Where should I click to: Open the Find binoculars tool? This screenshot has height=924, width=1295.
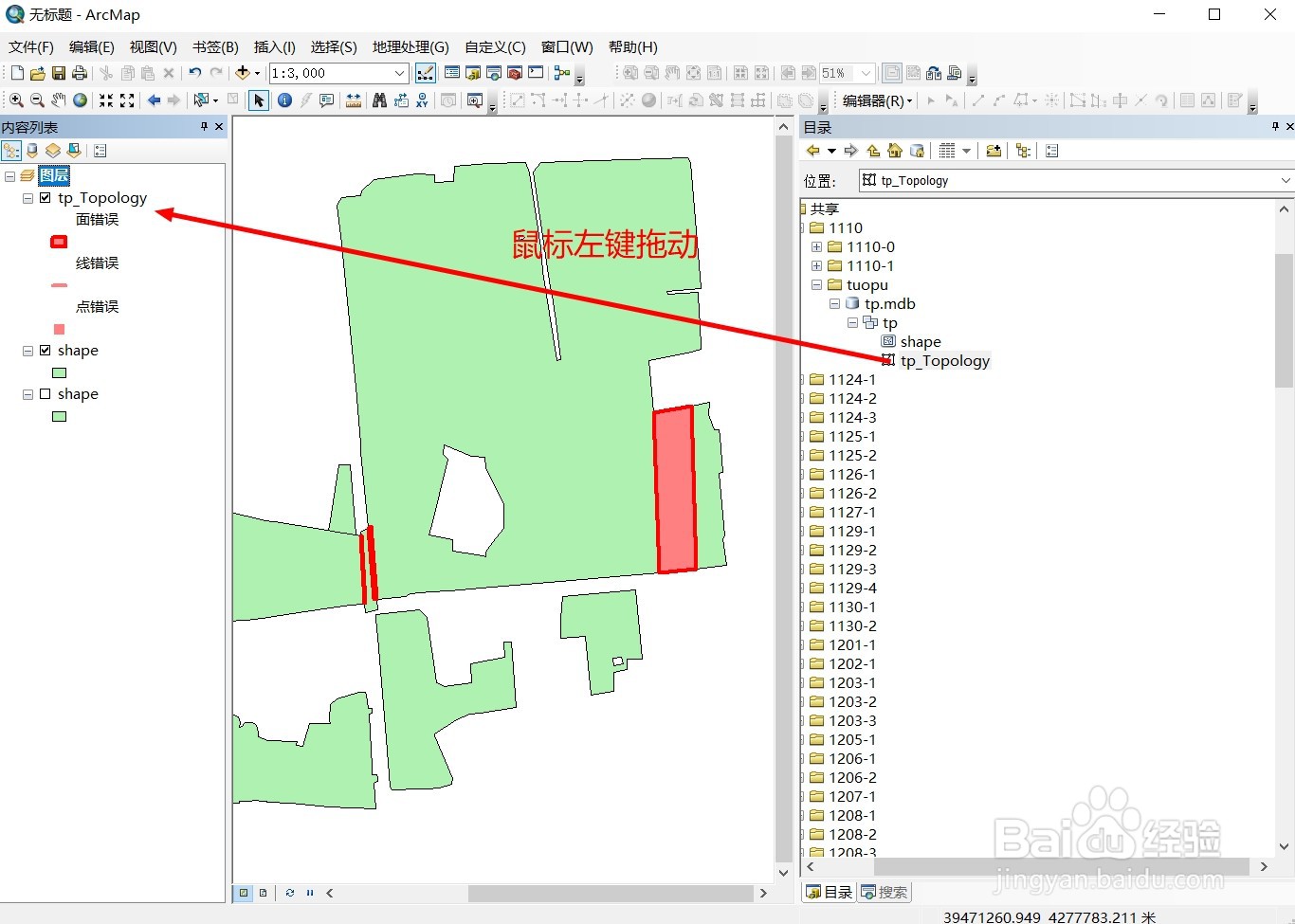point(379,100)
